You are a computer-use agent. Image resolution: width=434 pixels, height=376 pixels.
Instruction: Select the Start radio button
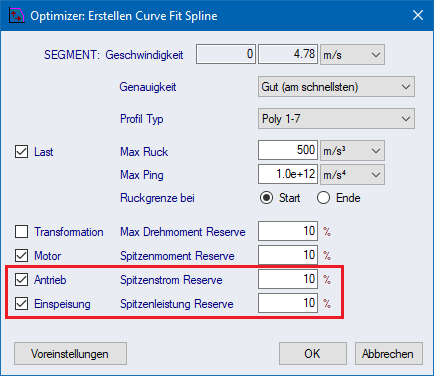[266, 198]
